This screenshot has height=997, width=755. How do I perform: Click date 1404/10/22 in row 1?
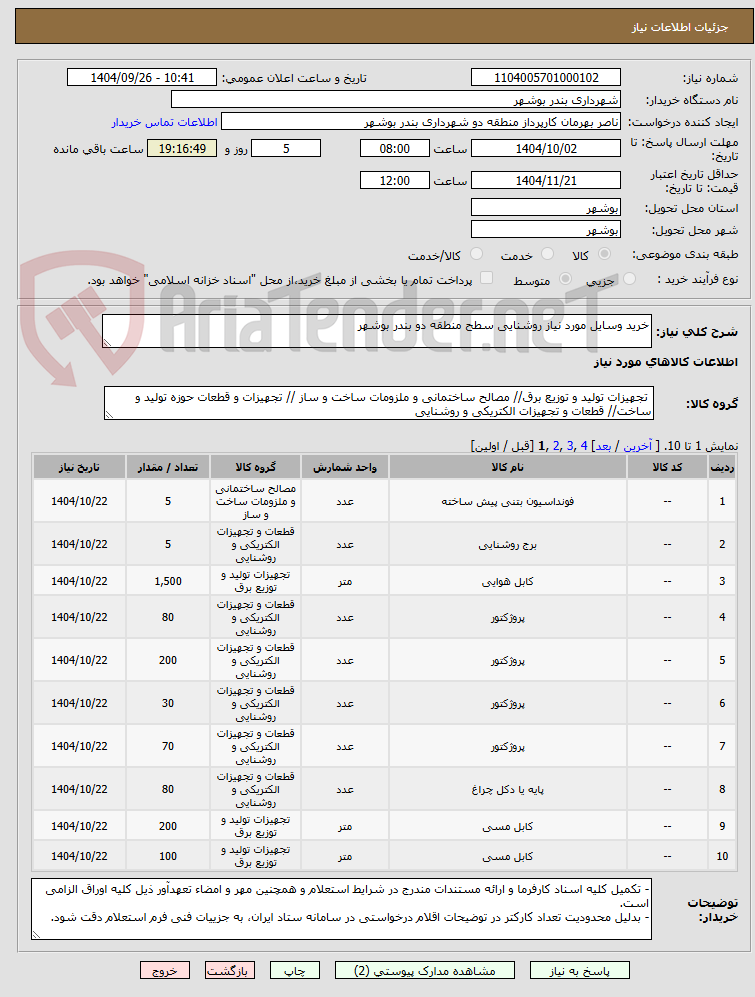pos(80,501)
